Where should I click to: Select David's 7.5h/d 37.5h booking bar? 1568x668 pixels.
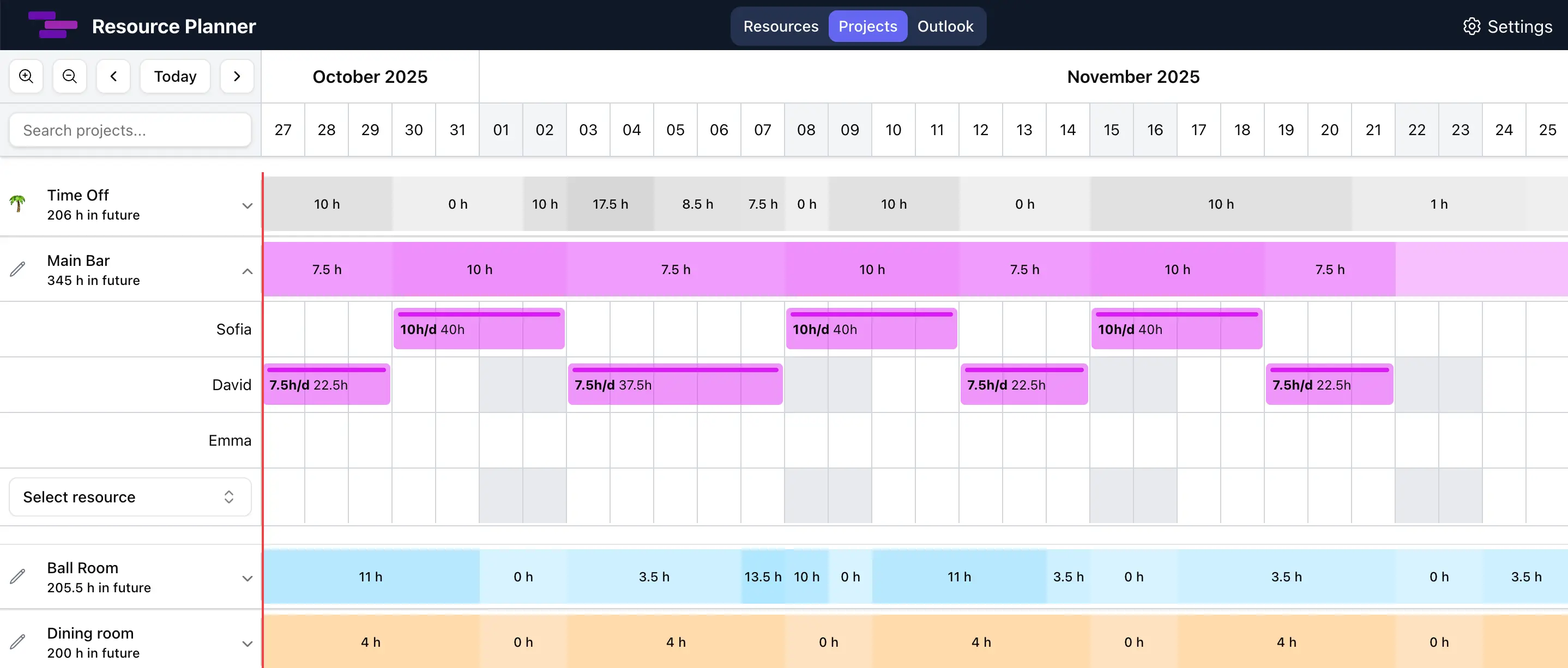click(674, 385)
